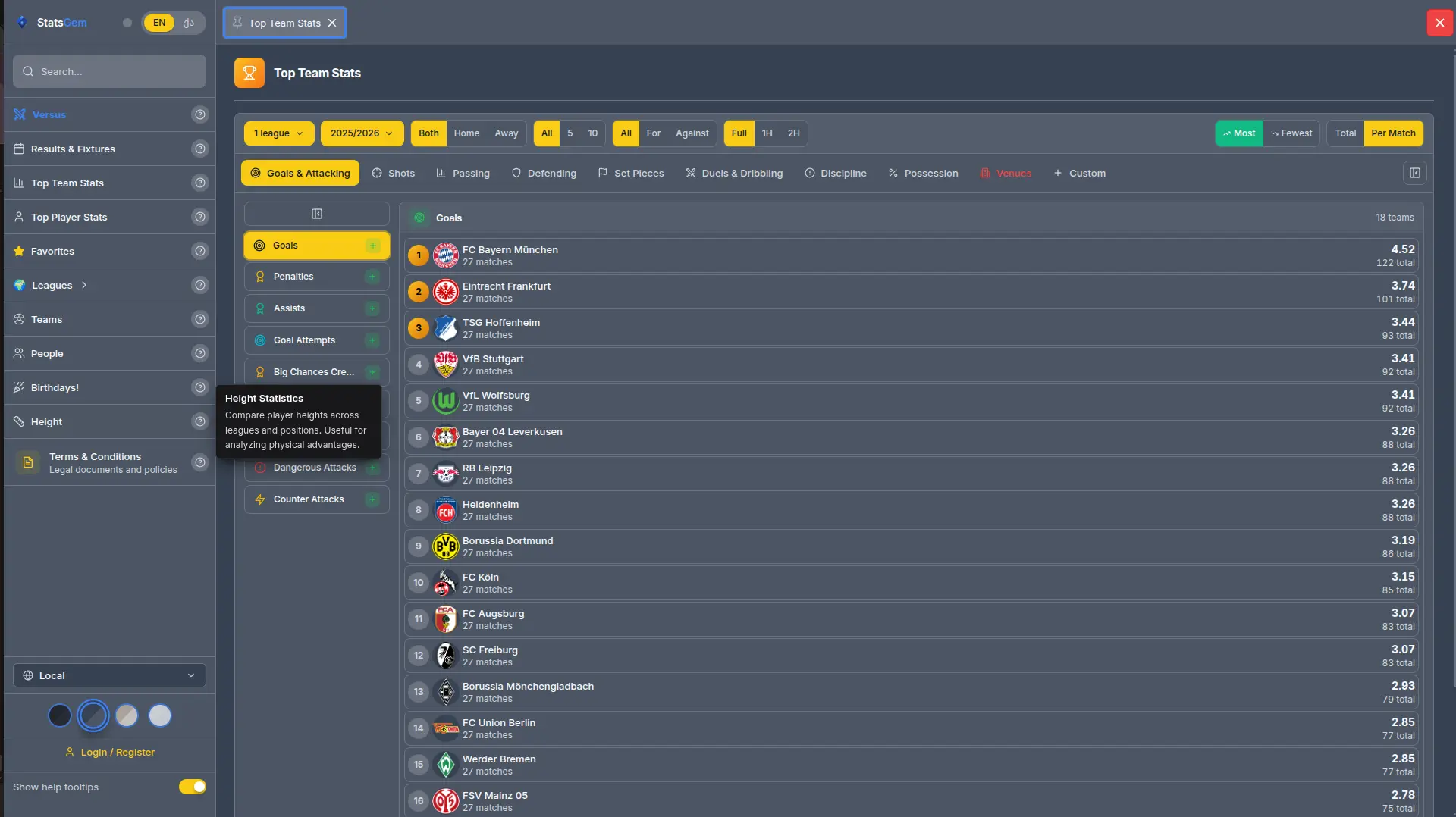
Task: Click the help icon beside Favorites
Action: coord(200,251)
